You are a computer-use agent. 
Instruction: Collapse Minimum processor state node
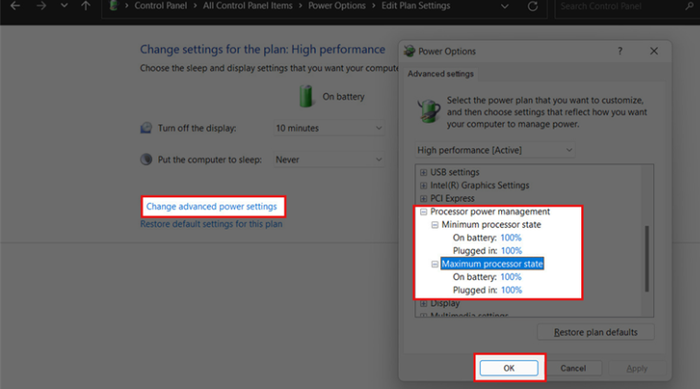(434, 225)
